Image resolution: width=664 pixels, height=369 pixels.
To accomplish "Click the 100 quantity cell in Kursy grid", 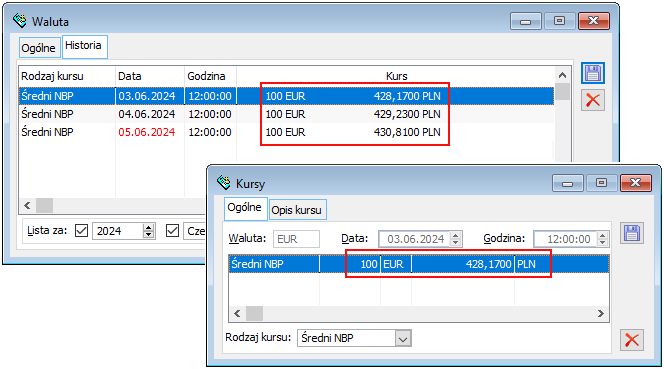I will 350,264.
